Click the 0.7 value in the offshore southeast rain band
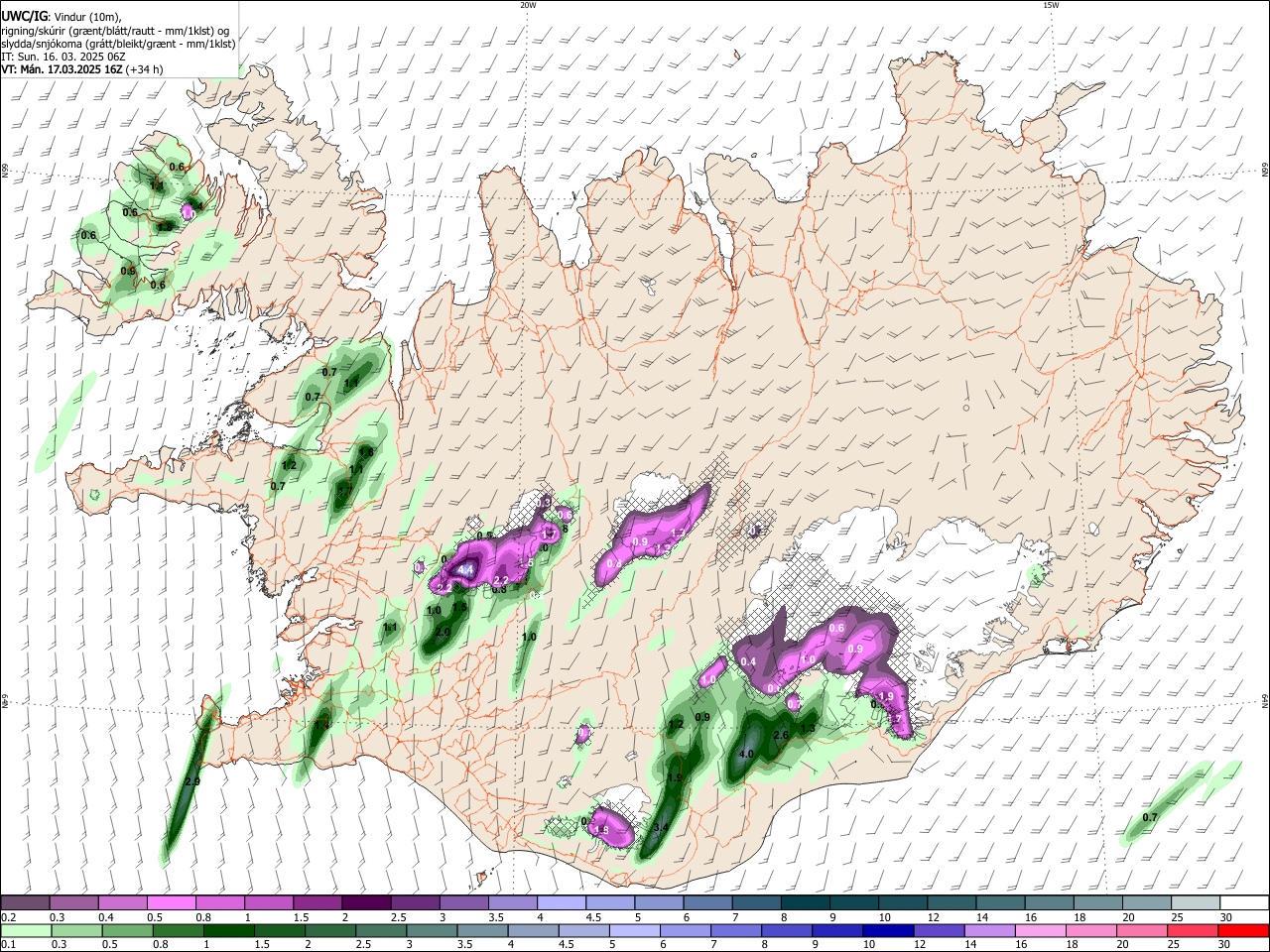This screenshot has width=1270, height=952. (x=1150, y=817)
